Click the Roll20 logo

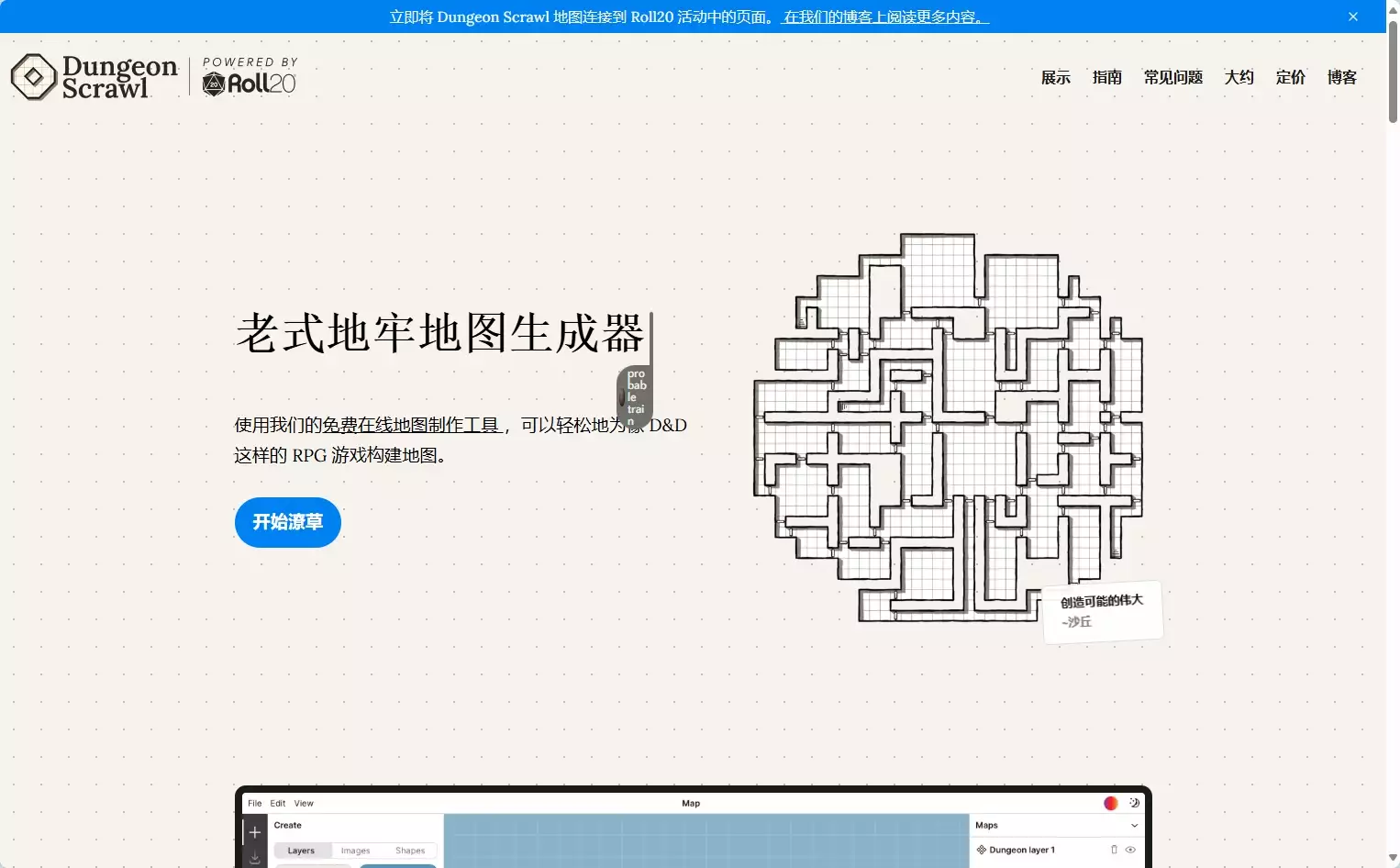(250, 83)
